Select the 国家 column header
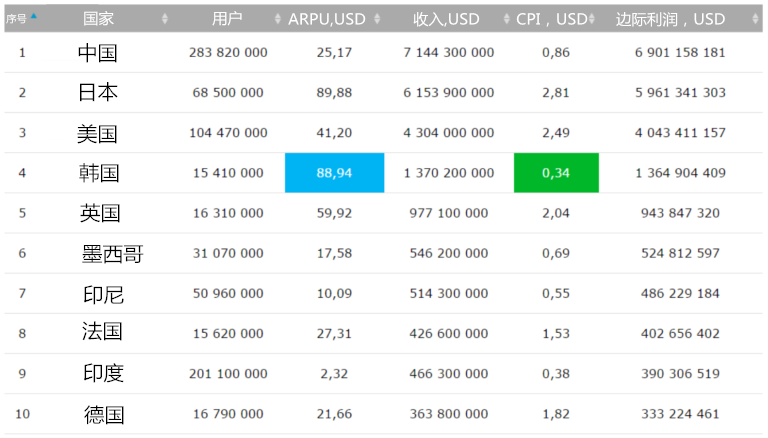This screenshot has height=438, width=768. [x=98, y=19]
